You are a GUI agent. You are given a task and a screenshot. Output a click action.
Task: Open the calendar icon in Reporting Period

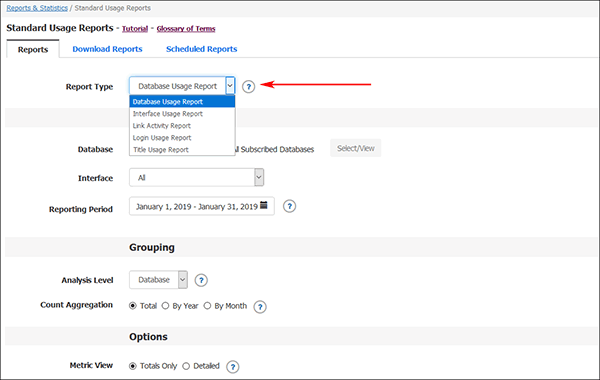(264, 205)
